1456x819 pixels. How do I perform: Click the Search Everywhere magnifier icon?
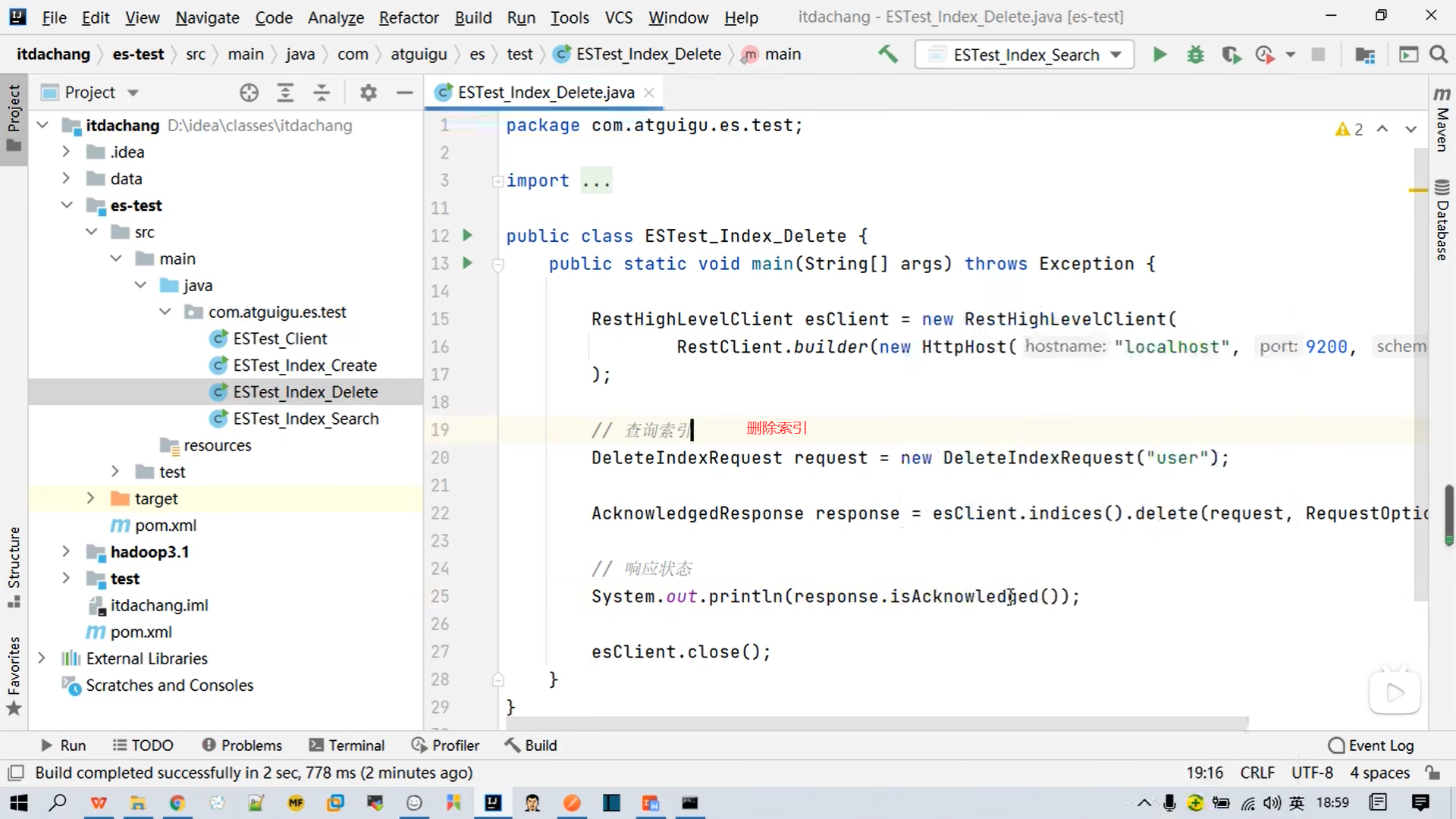(1439, 55)
